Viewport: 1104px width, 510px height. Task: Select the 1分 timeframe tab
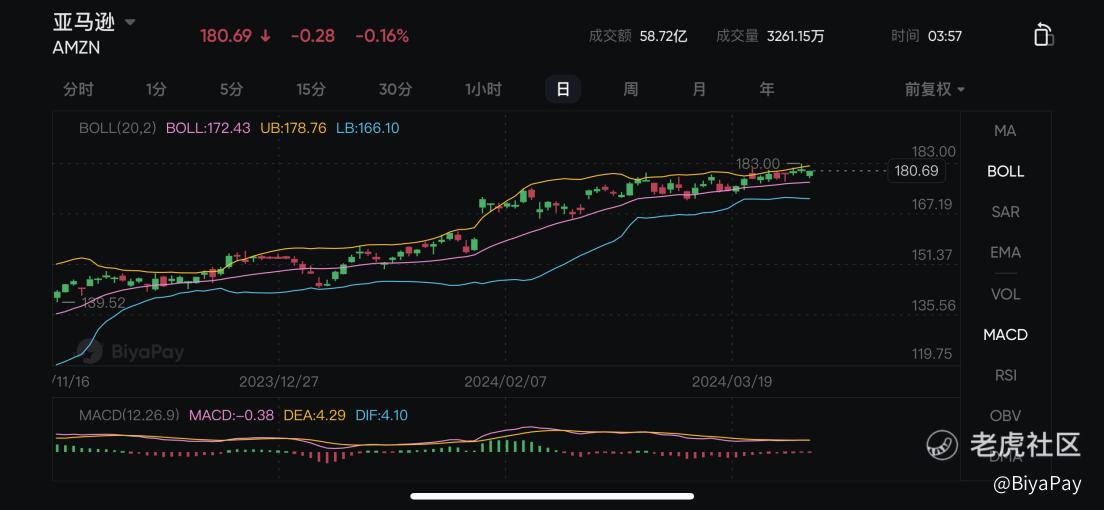156,89
